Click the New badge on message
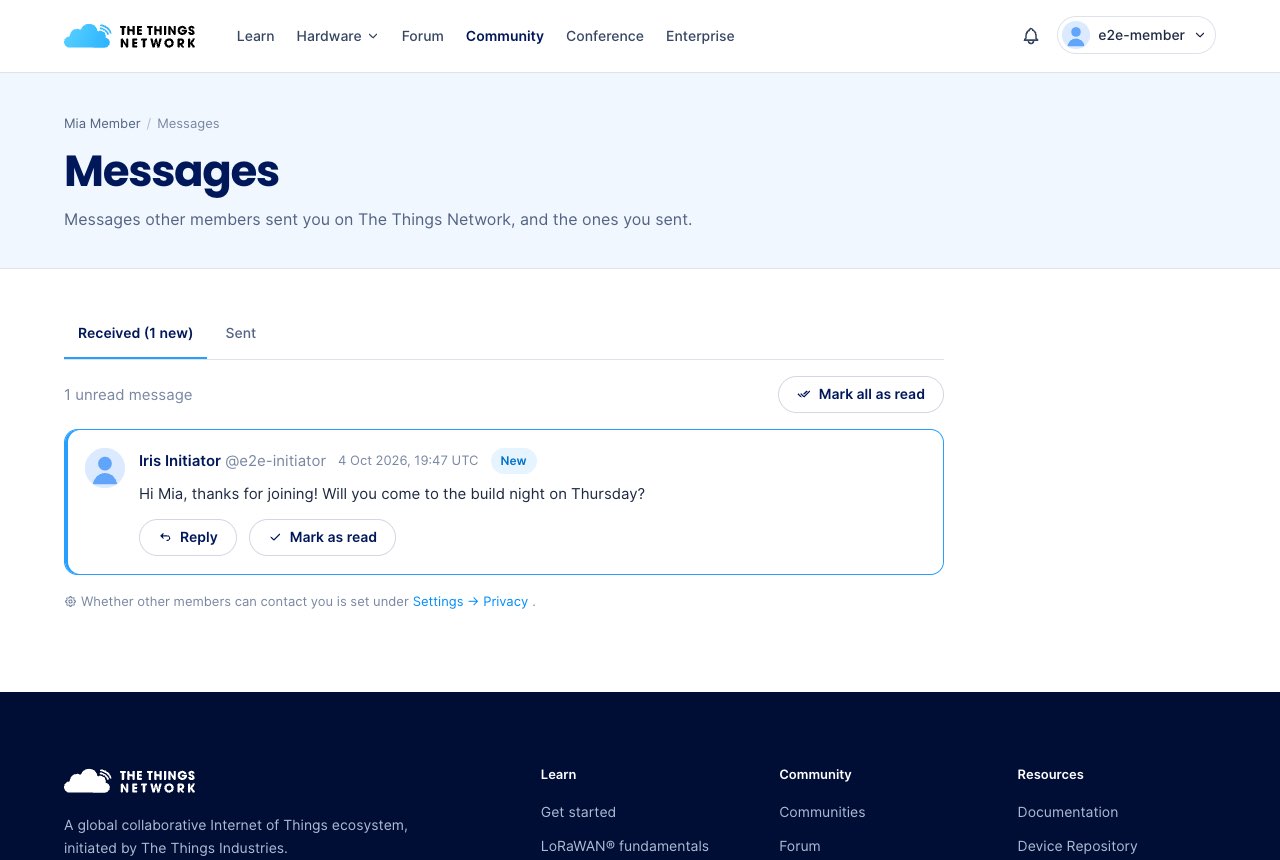The width and height of the screenshot is (1280, 860). (513, 460)
